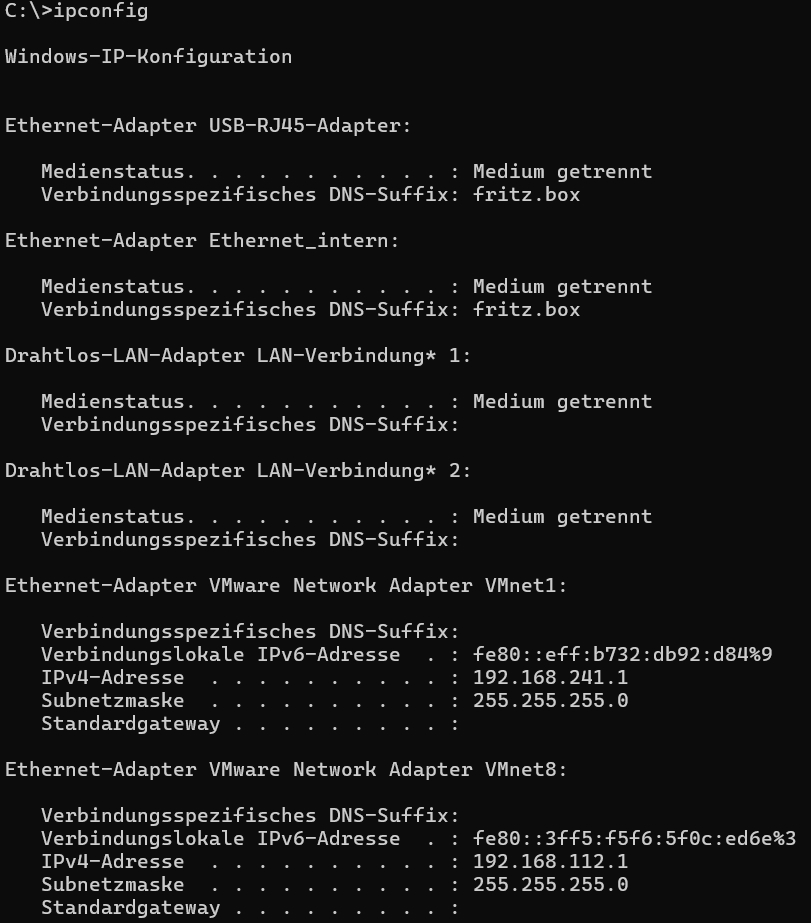
Task: Click the USB-RJ45-Adapter section header
Action: point(208,125)
